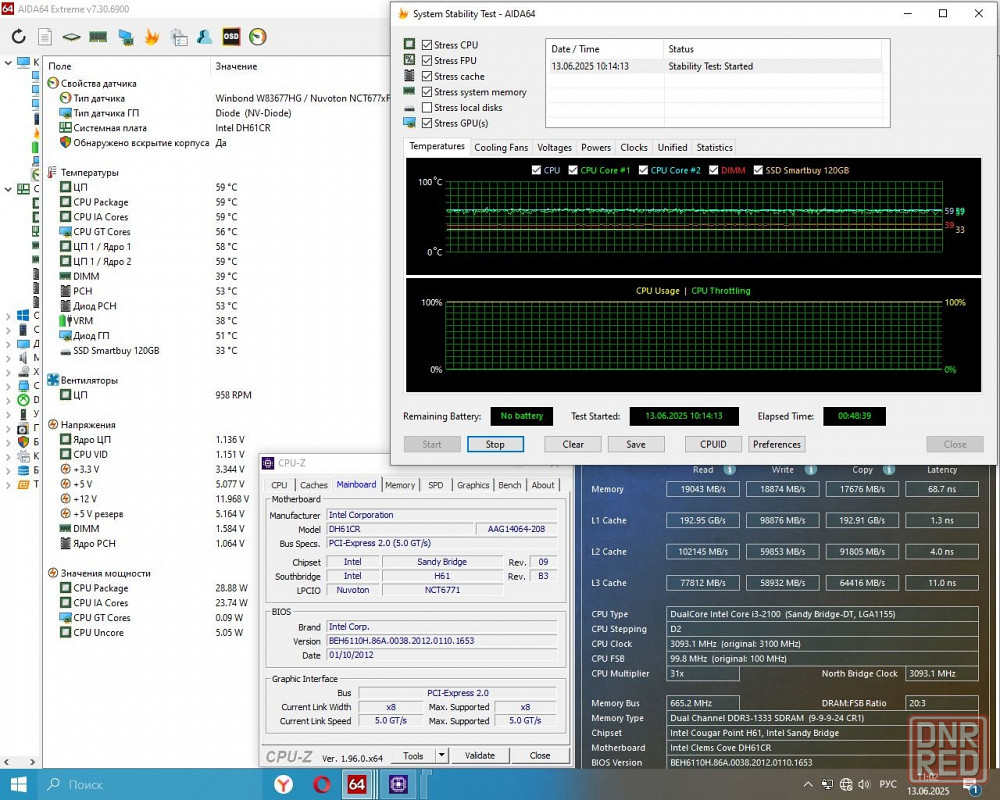Click the gauge SensorPanel toolbar icon
Screen dimensions: 1000x800
click(x=258, y=37)
